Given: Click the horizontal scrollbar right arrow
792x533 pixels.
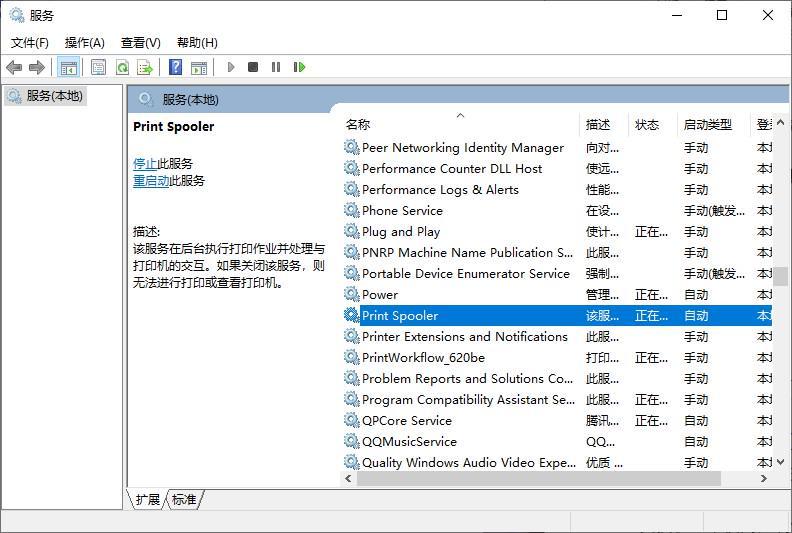Looking at the screenshot, I should pos(764,478).
